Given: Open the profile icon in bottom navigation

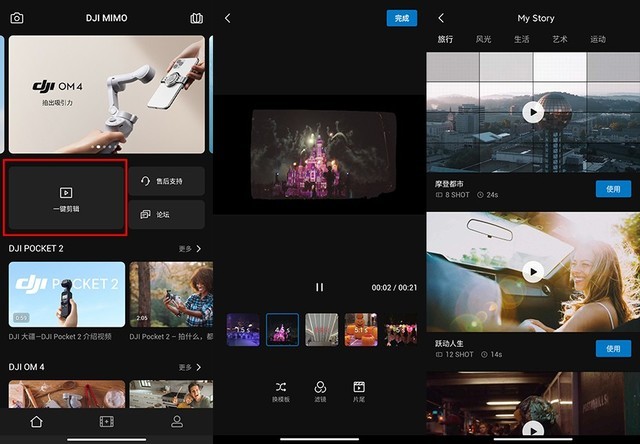Looking at the screenshot, I should point(177,422).
